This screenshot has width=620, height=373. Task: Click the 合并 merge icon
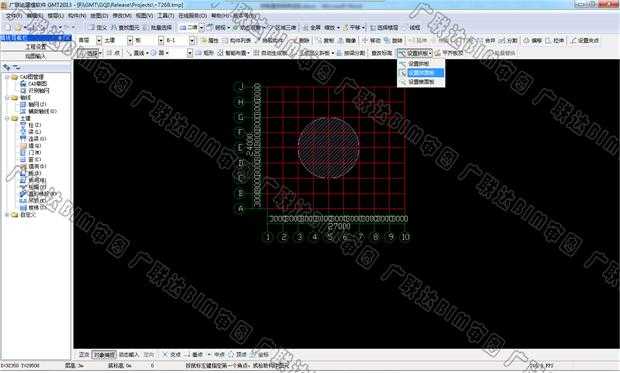pyautogui.click(x=487, y=40)
